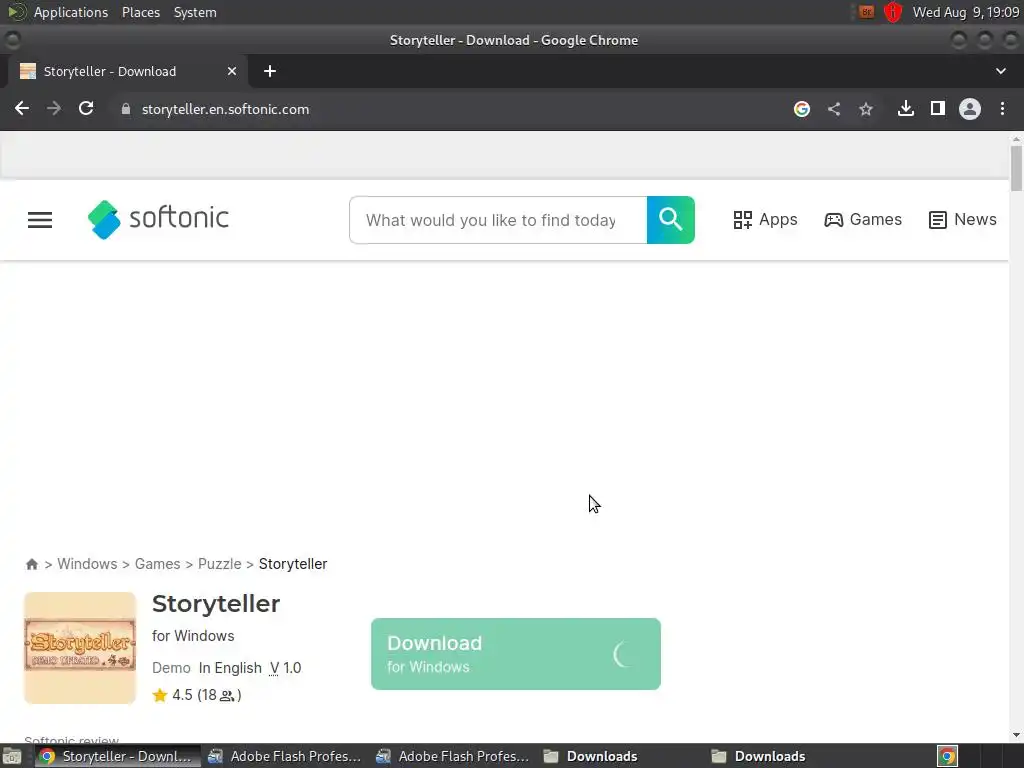
Task: Open Chrome three-dot menu
Action: (x=1002, y=108)
